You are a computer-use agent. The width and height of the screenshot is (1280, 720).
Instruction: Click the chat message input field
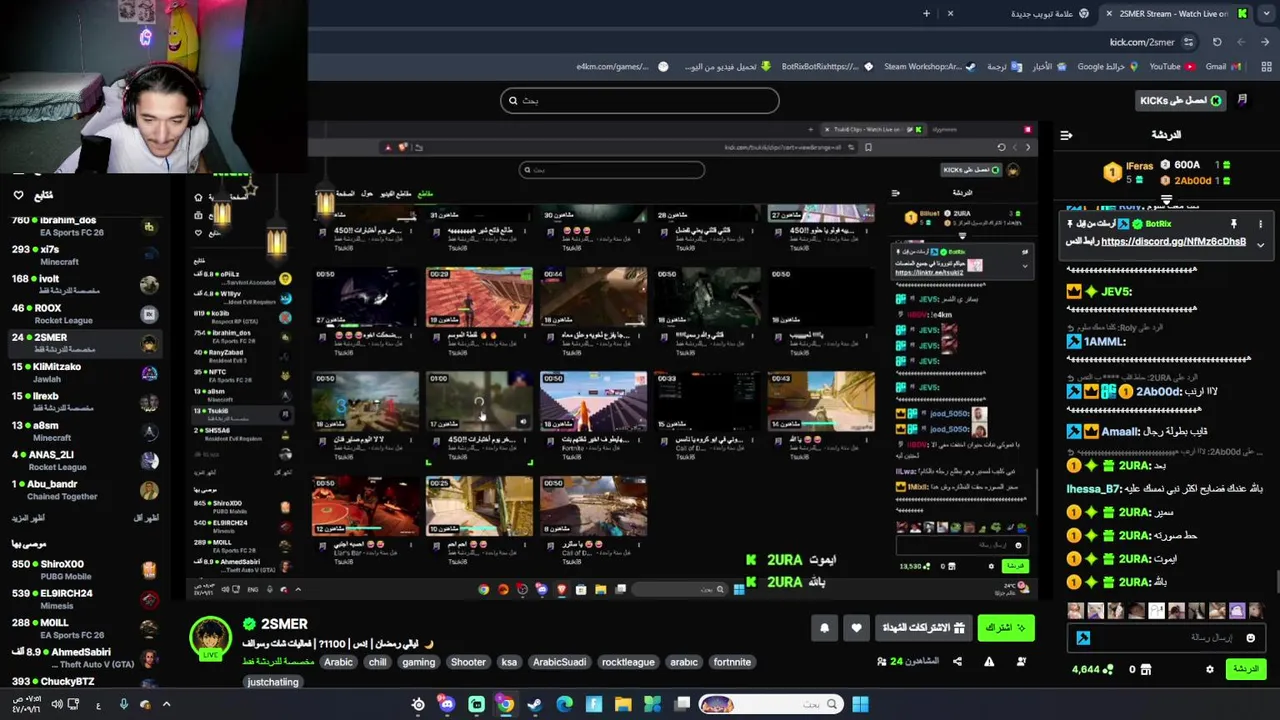pos(1165,638)
